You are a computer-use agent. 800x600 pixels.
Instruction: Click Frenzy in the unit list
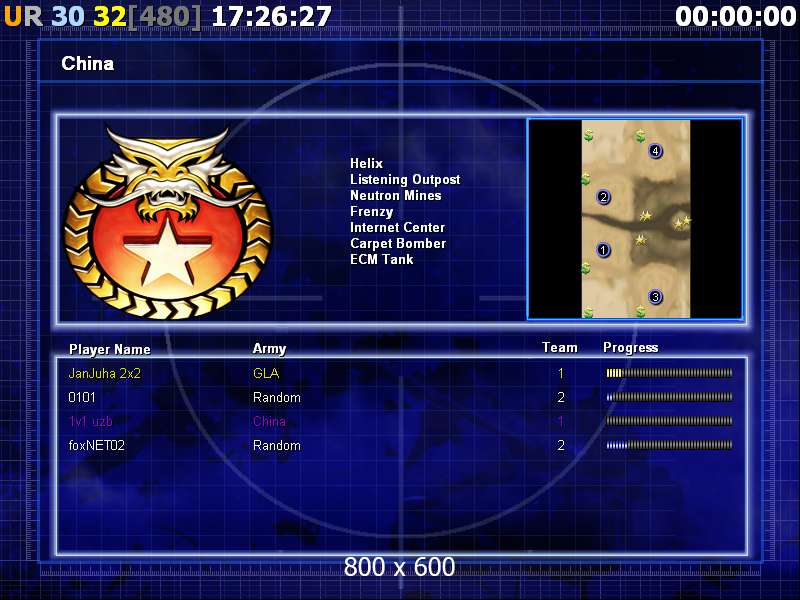(371, 212)
